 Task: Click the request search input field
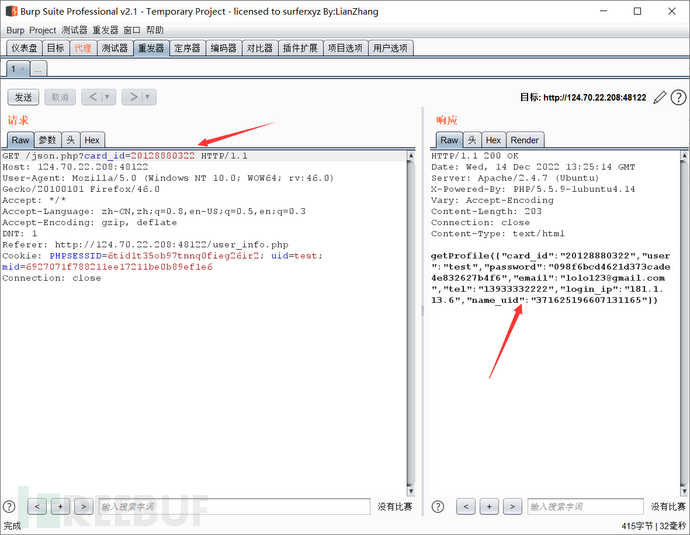[x=234, y=506]
